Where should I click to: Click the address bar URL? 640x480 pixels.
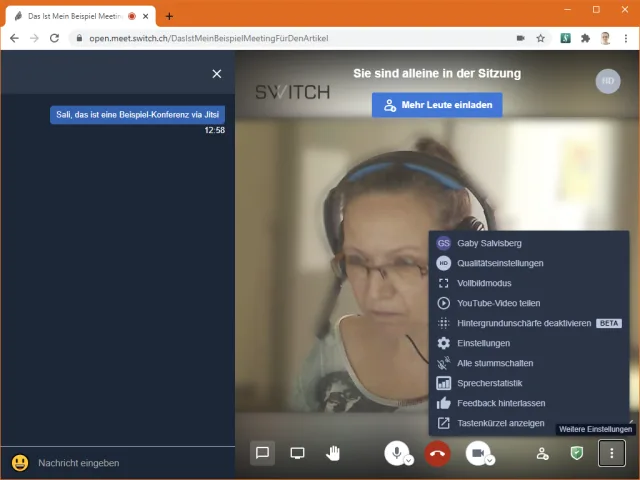(209, 38)
